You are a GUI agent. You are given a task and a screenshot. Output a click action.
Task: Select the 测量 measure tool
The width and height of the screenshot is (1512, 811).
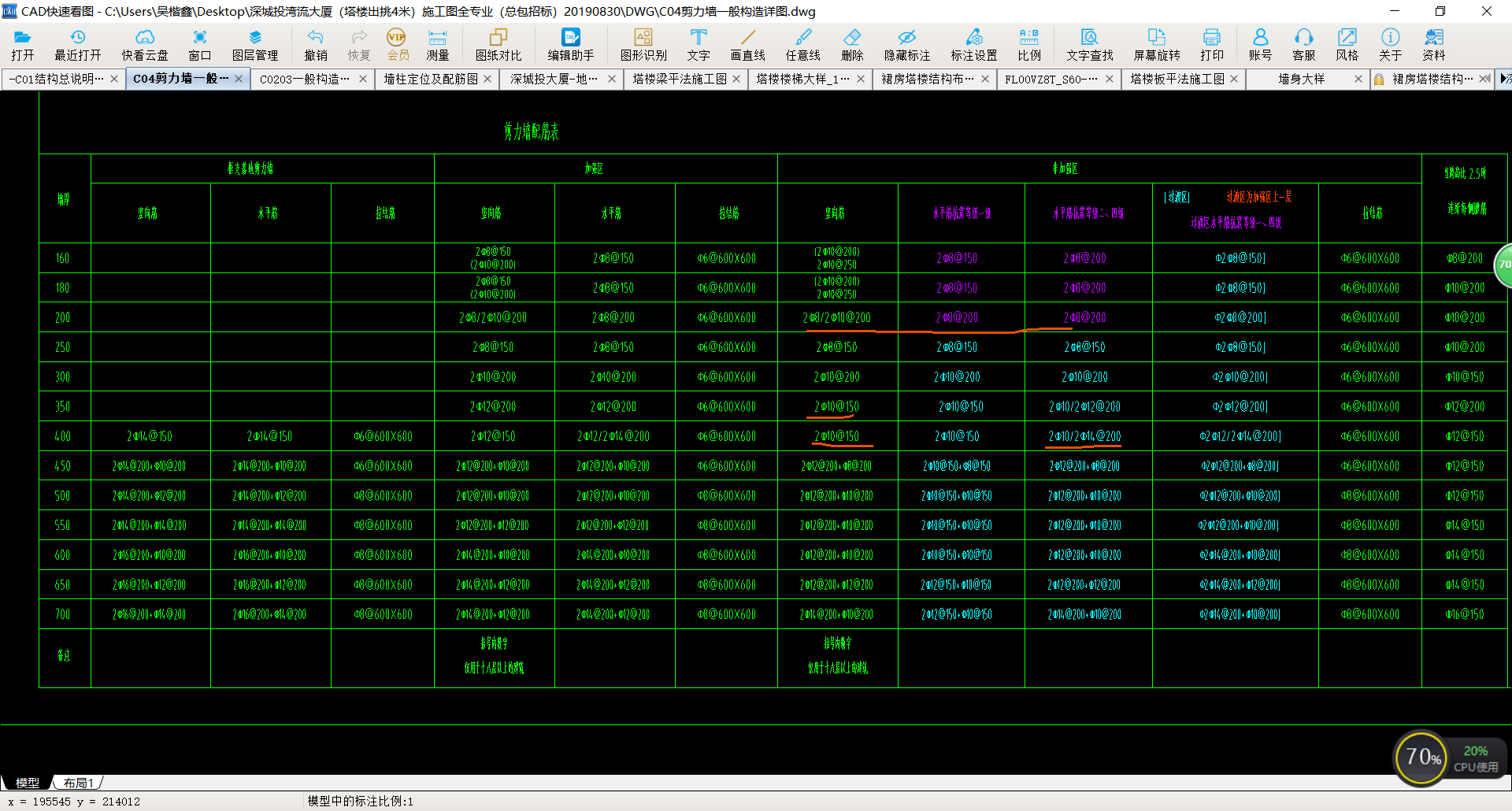[437, 45]
